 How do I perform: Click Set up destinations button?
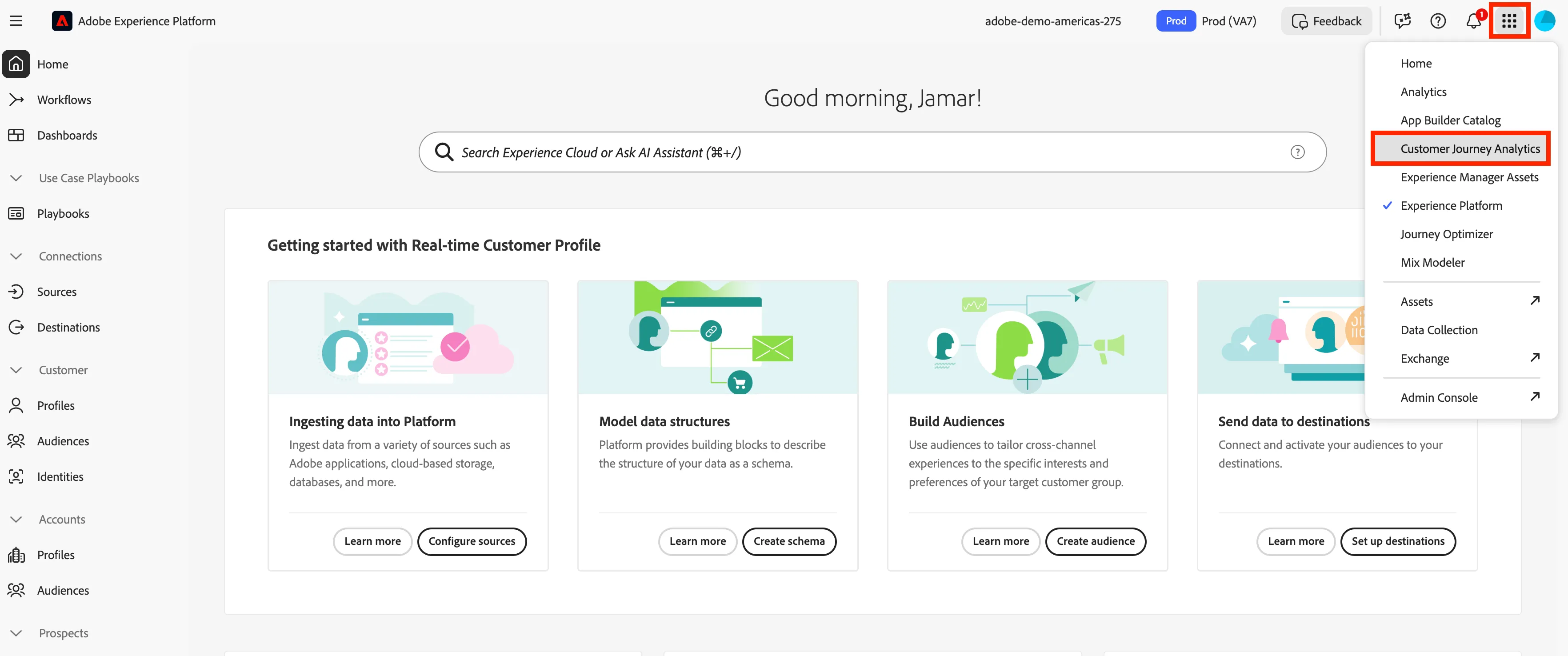coord(1398,542)
